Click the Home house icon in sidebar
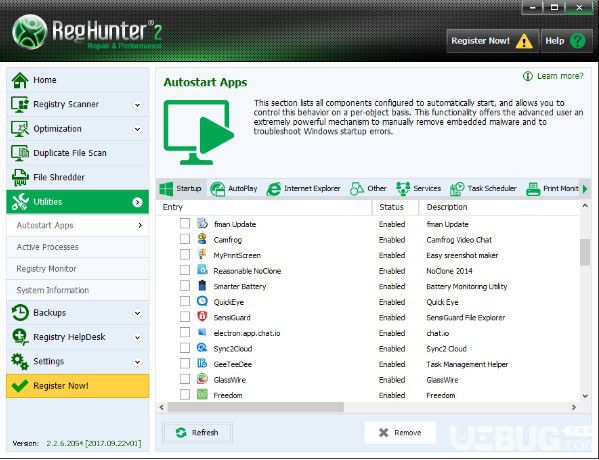 pos(20,80)
